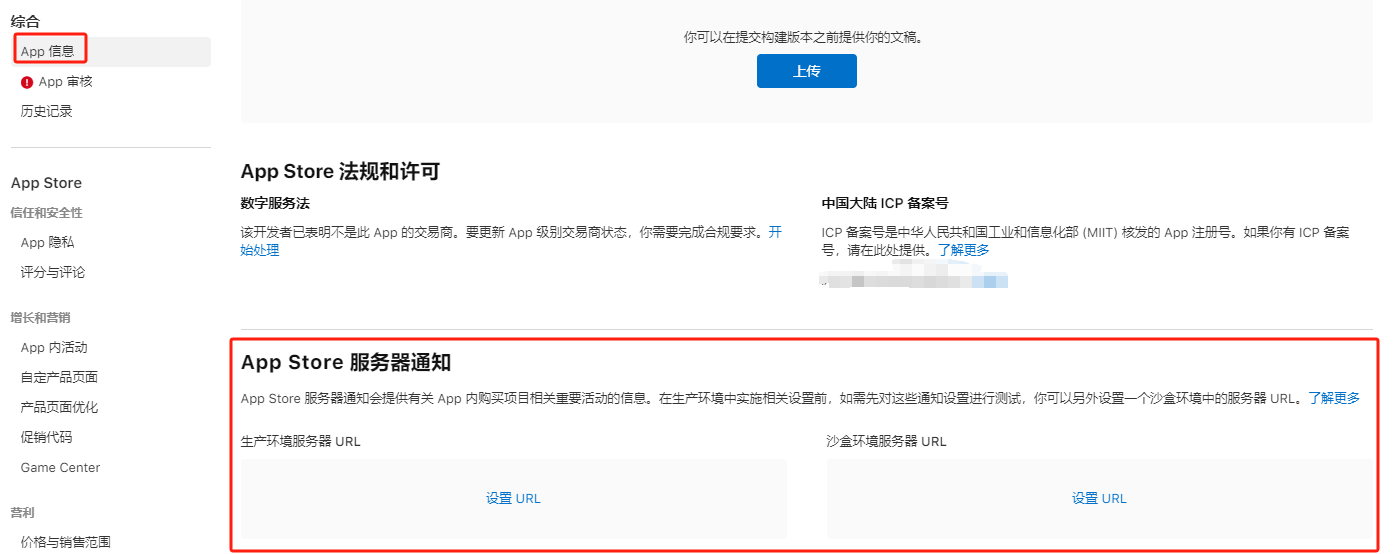Open 促销代码 in the sidebar
This screenshot has width=1393, height=554.
point(47,437)
